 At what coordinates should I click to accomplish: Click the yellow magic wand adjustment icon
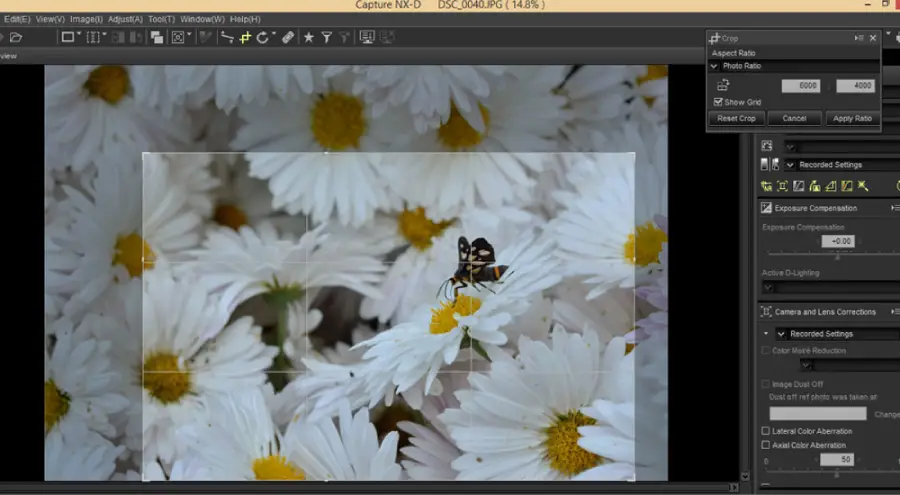(863, 186)
